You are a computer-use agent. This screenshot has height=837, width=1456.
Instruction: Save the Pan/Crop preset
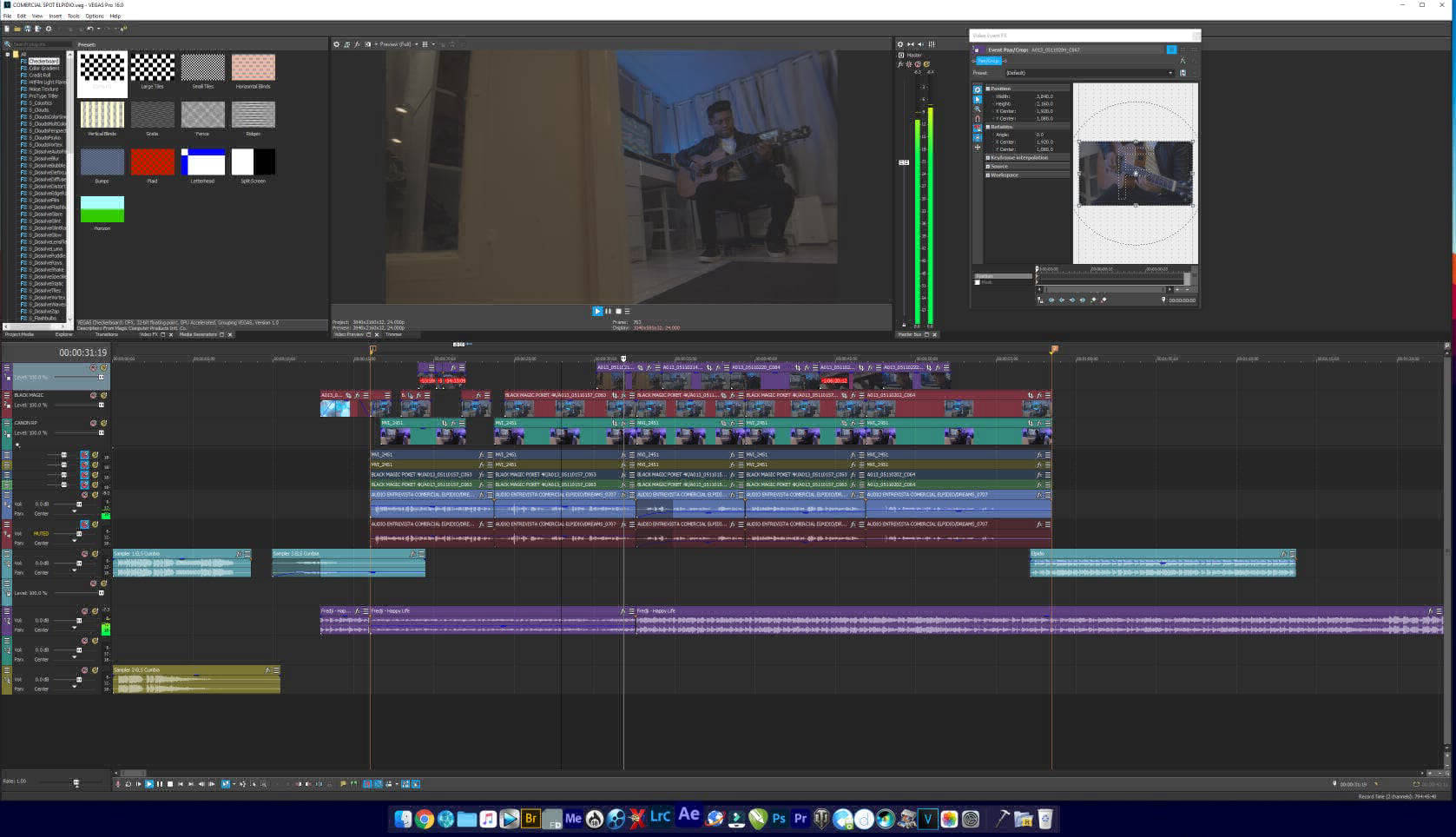pyautogui.click(x=1183, y=73)
